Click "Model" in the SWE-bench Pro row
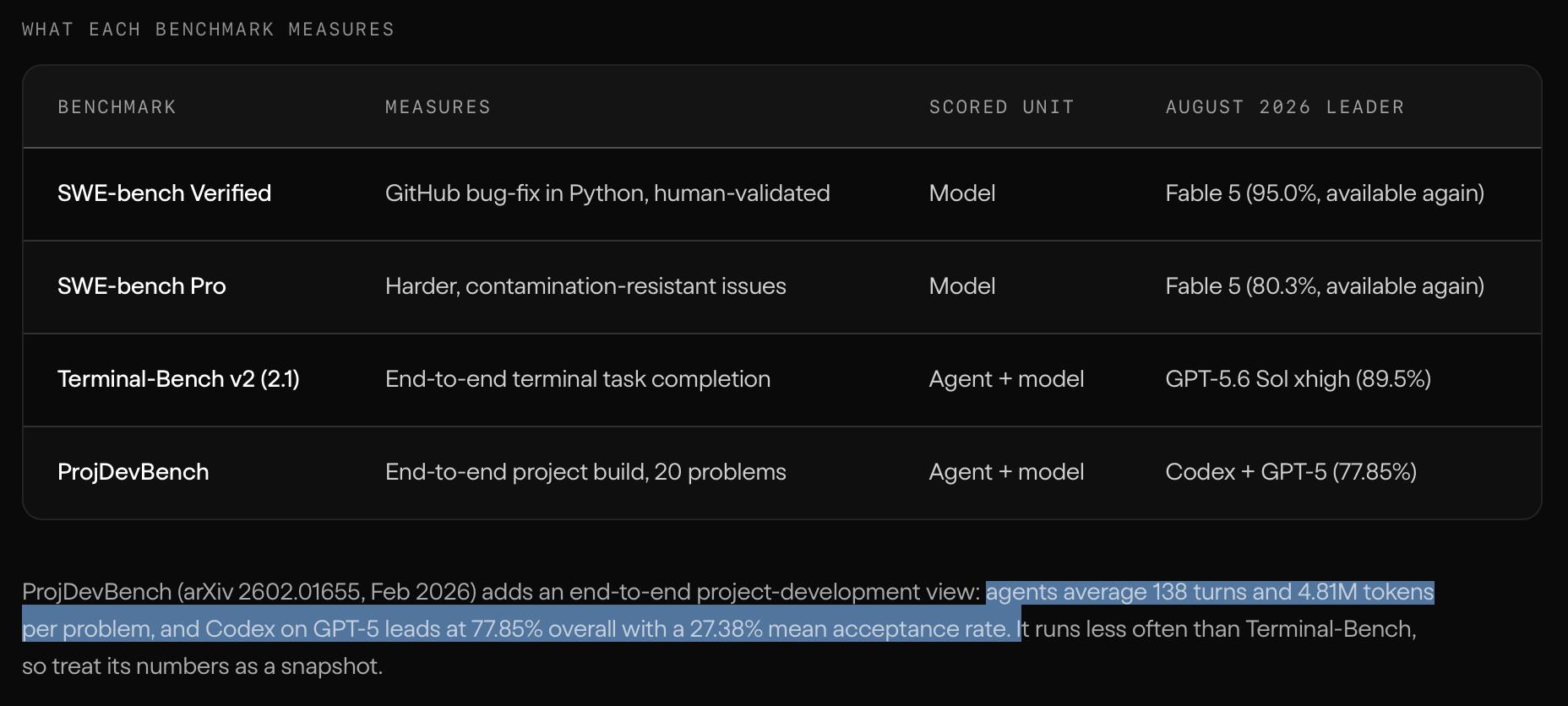 [x=962, y=286]
